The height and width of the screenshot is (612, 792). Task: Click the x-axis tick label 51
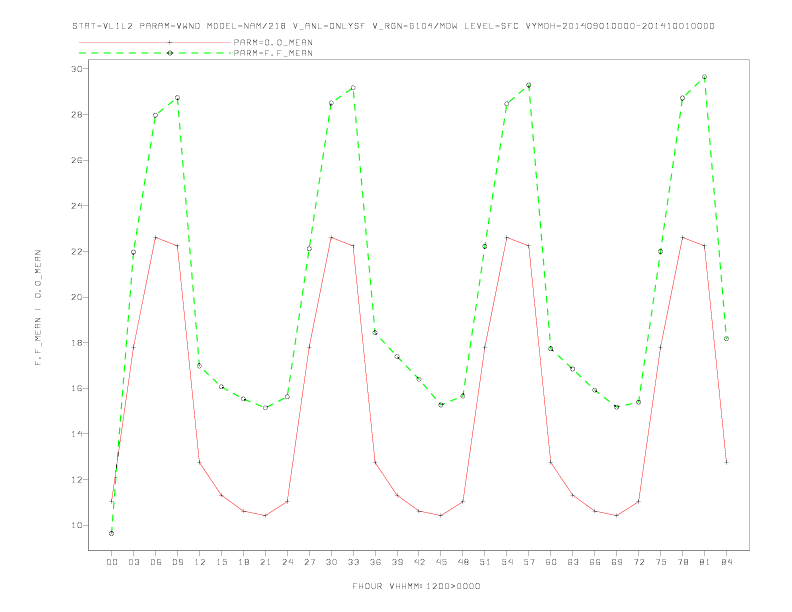coord(485,562)
